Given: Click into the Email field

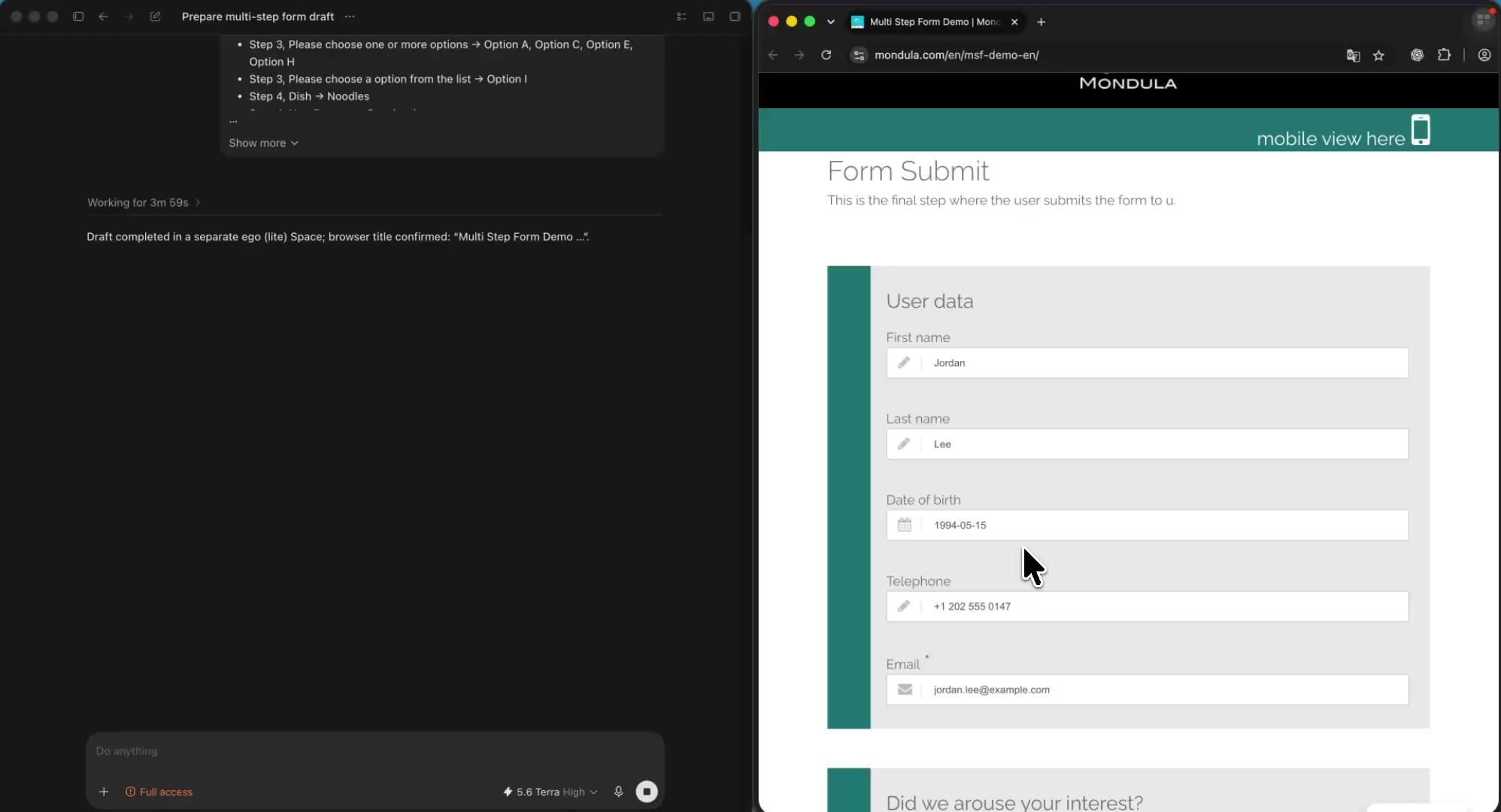Looking at the screenshot, I should point(1148,689).
